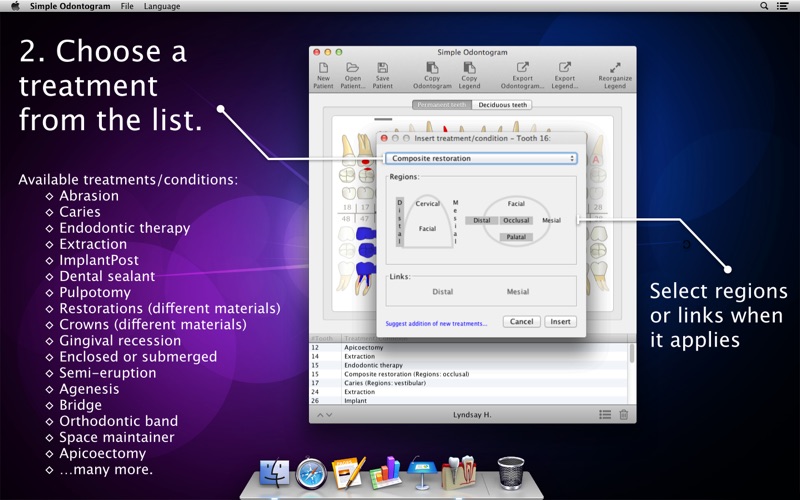The width and height of the screenshot is (800, 500).
Task: Launch Safari from the Dock
Action: (x=311, y=473)
